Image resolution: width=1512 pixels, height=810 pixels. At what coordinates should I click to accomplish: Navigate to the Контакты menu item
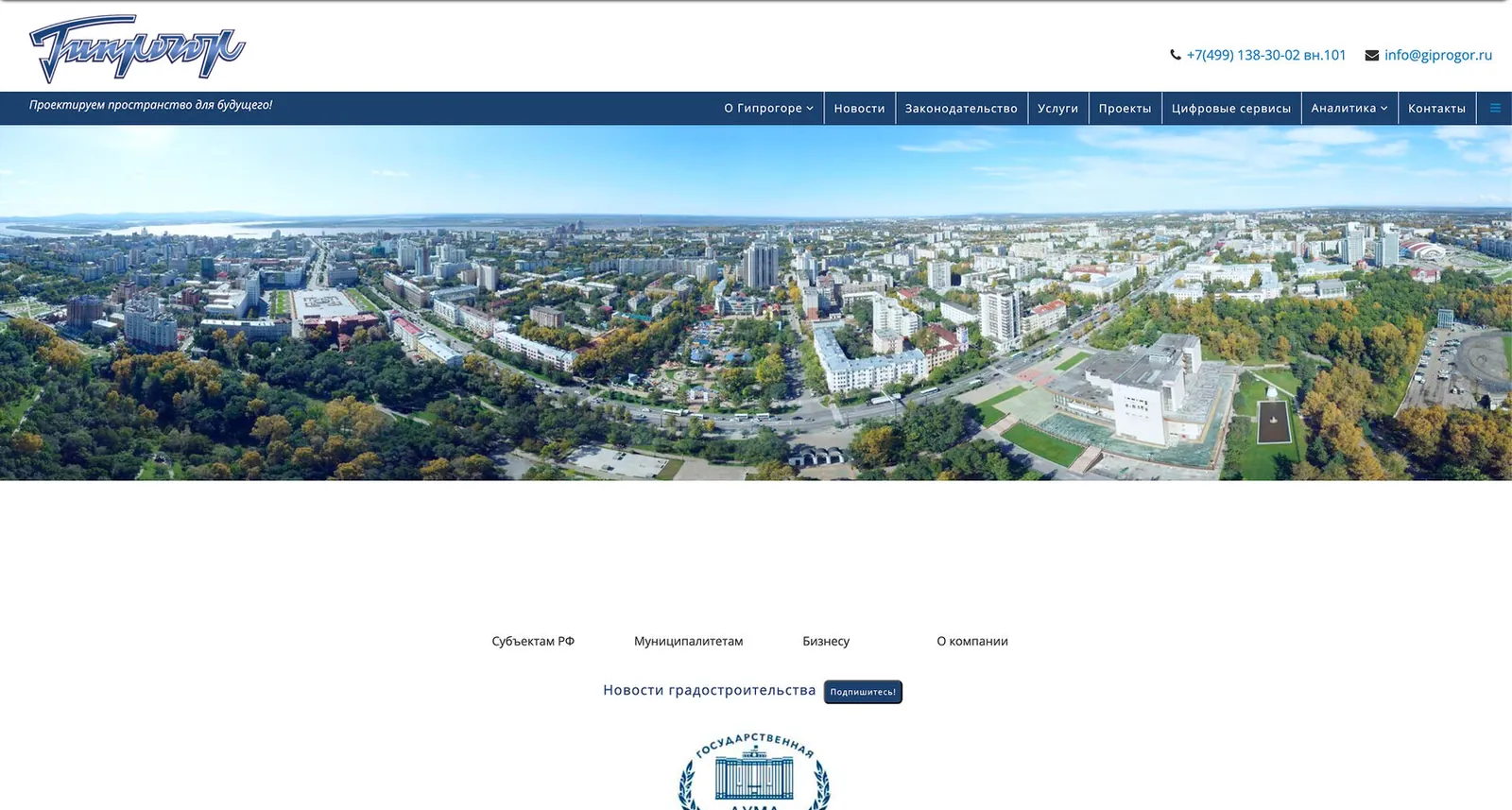pyautogui.click(x=1436, y=109)
